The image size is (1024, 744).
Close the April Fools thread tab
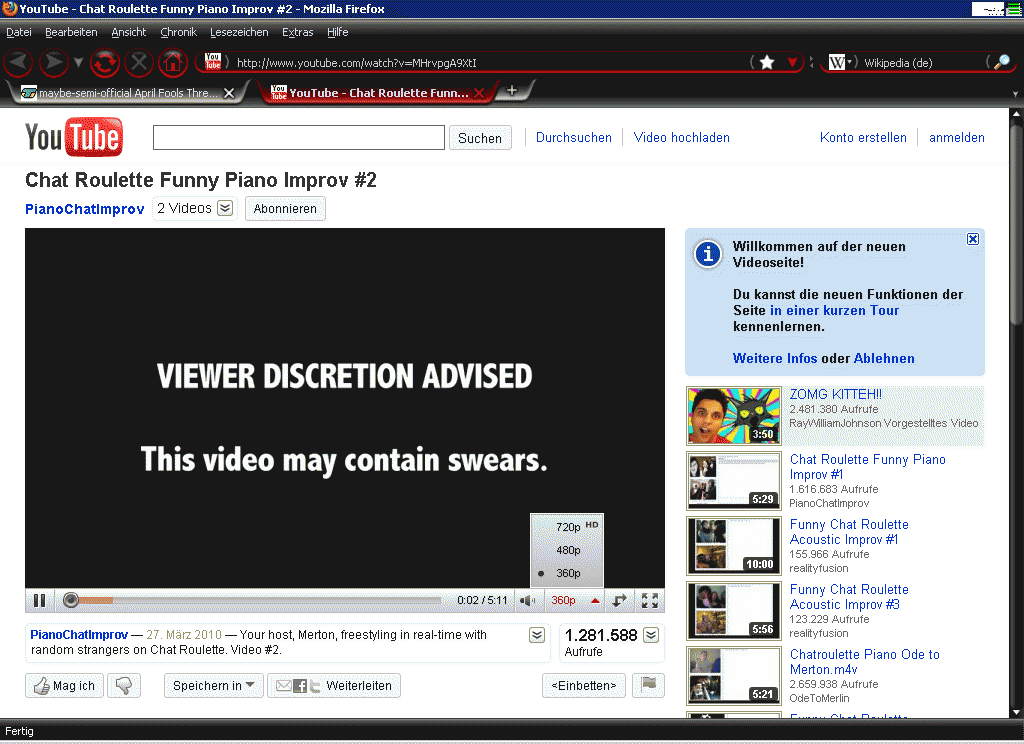(229, 93)
